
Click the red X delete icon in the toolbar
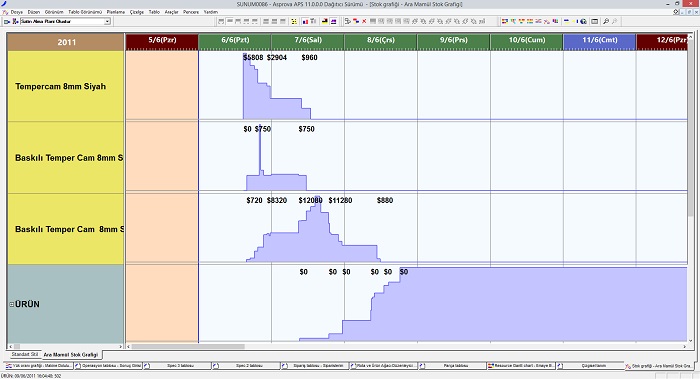(x=364, y=21)
